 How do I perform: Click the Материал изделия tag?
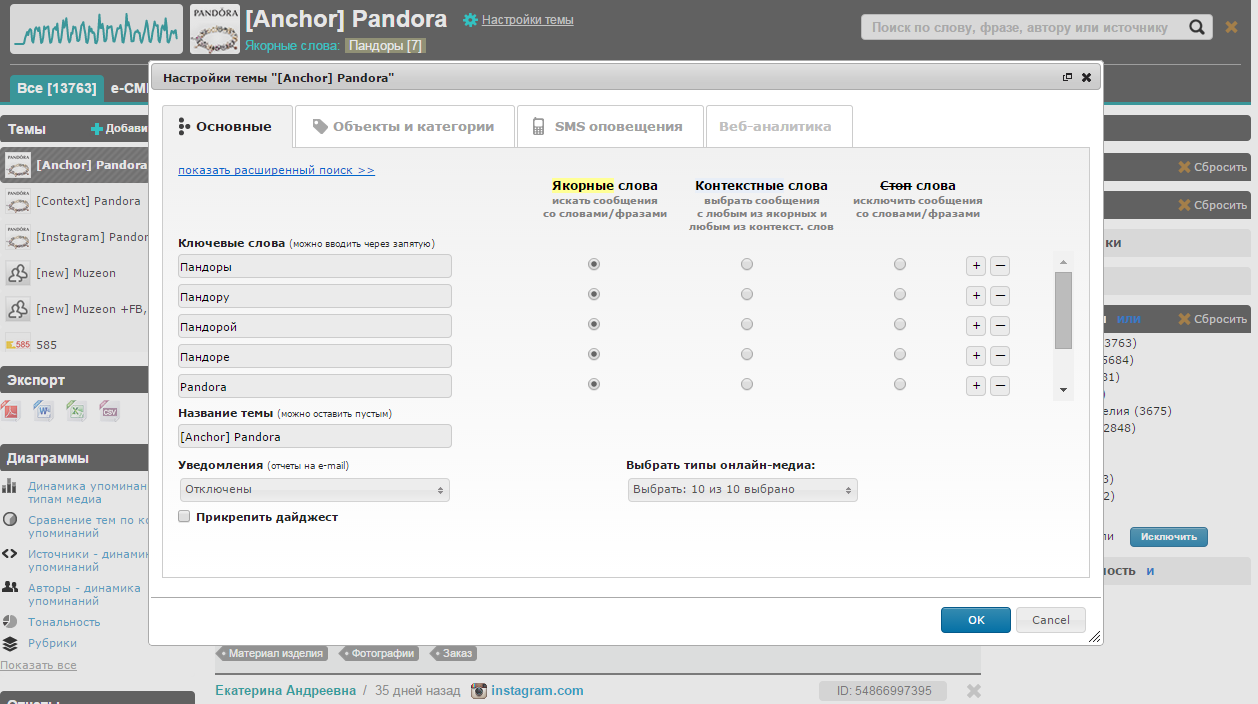[272, 653]
